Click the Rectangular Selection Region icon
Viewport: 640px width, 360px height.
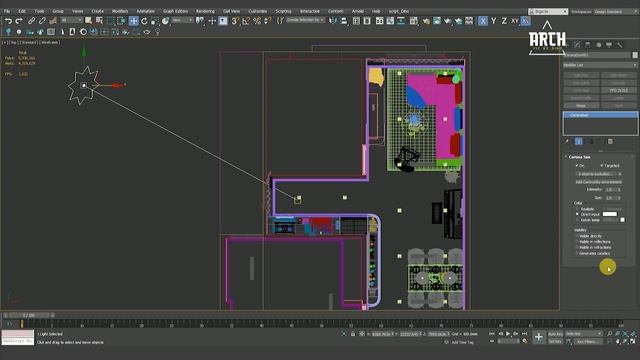pyautogui.click(x=111, y=21)
